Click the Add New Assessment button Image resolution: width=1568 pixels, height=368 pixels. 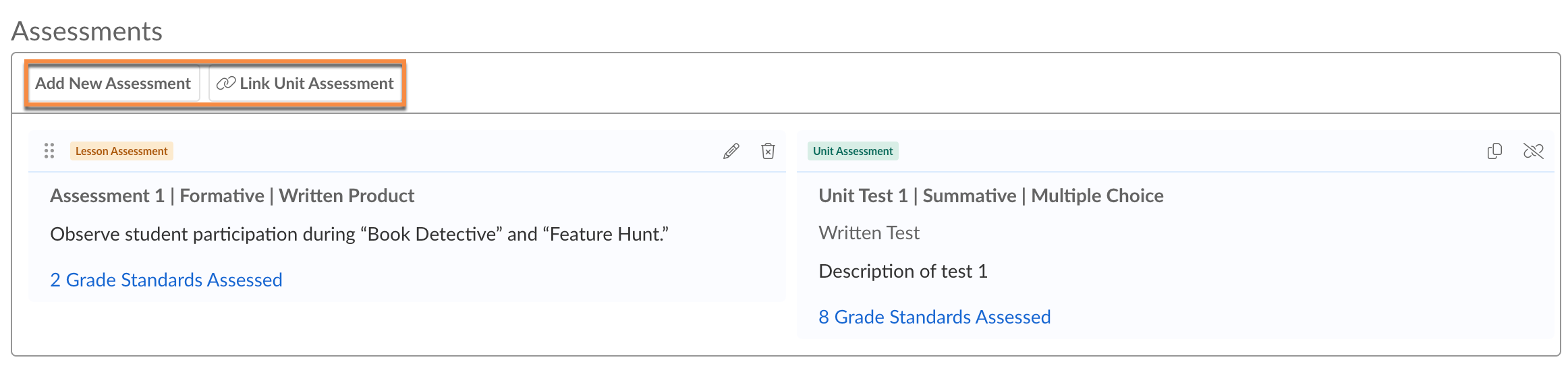113,84
